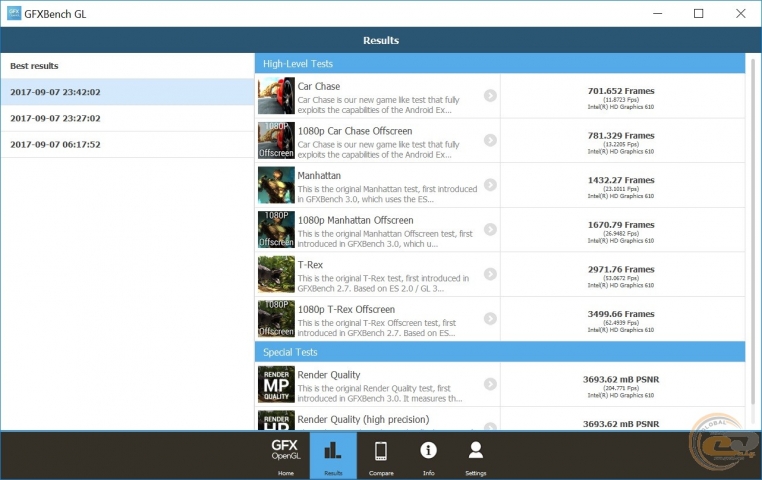Click the 1080p T-Rex Offscreen title
Image resolution: width=762 pixels, height=480 pixels.
click(346, 309)
